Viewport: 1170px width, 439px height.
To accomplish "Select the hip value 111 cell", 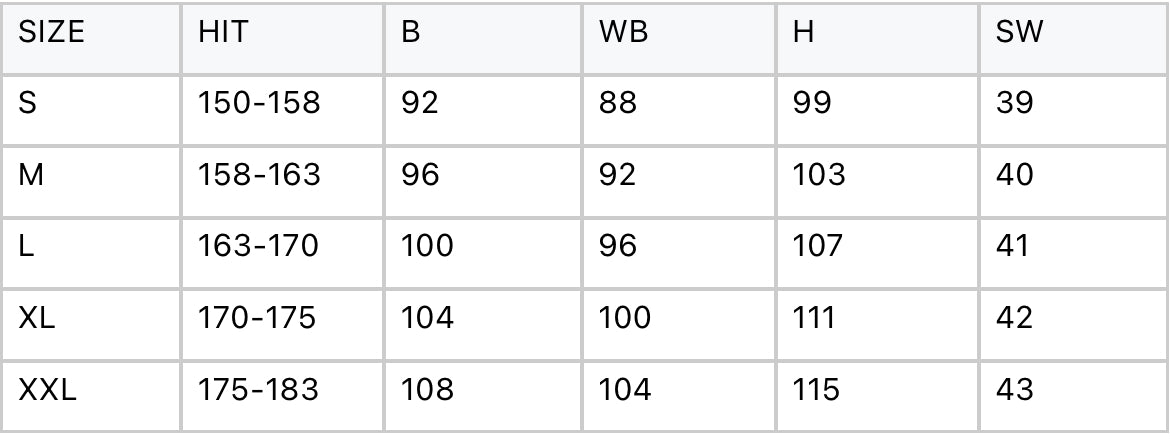I will click(x=813, y=318).
